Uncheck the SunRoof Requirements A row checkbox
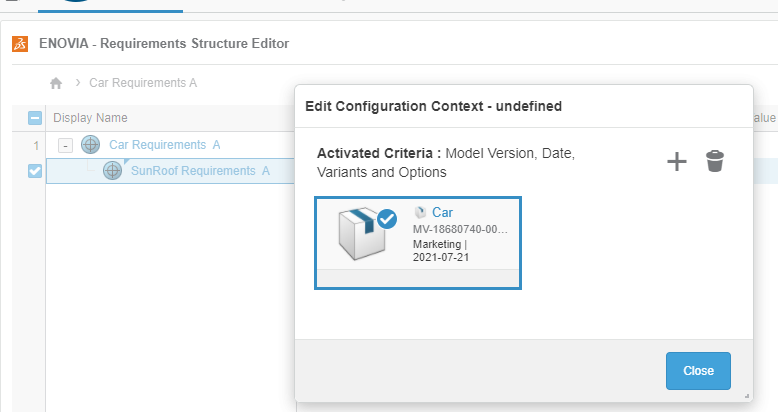The image size is (778, 412). pos(34,171)
